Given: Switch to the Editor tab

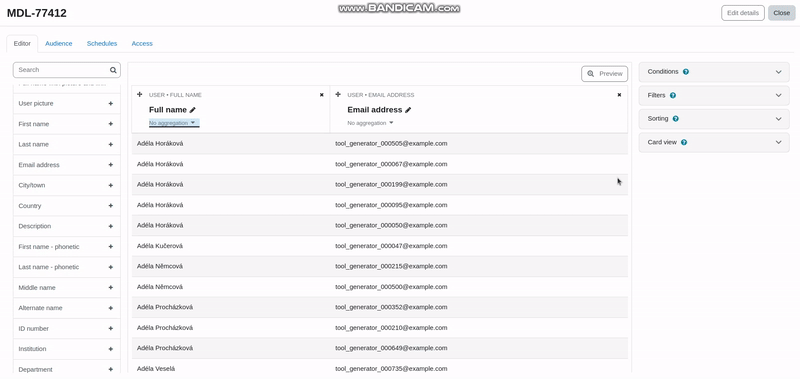Looking at the screenshot, I should [22, 44].
